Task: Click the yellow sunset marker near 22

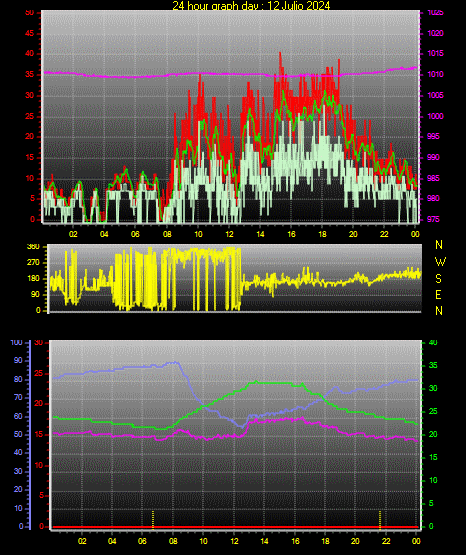Action: pyautogui.click(x=380, y=520)
